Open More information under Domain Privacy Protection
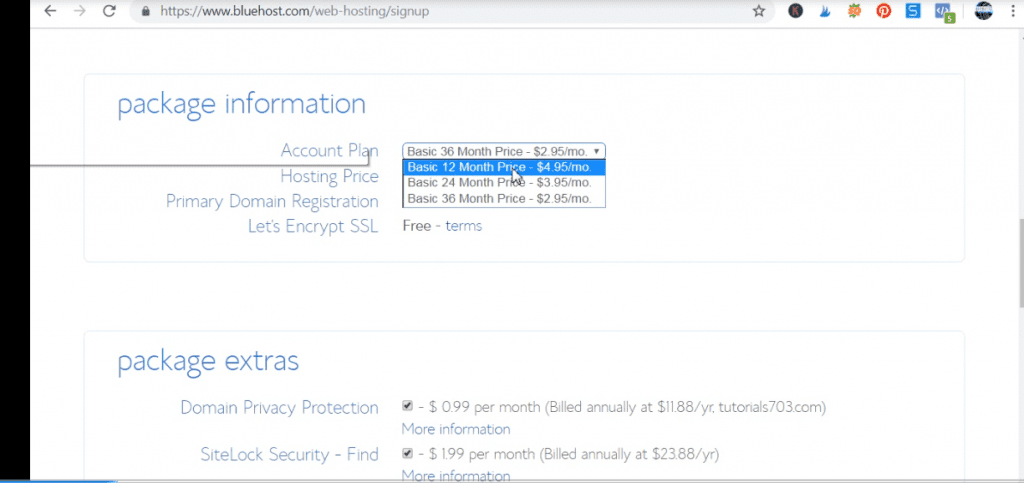The width and height of the screenshot is (1024, 483). coord(455,429)
